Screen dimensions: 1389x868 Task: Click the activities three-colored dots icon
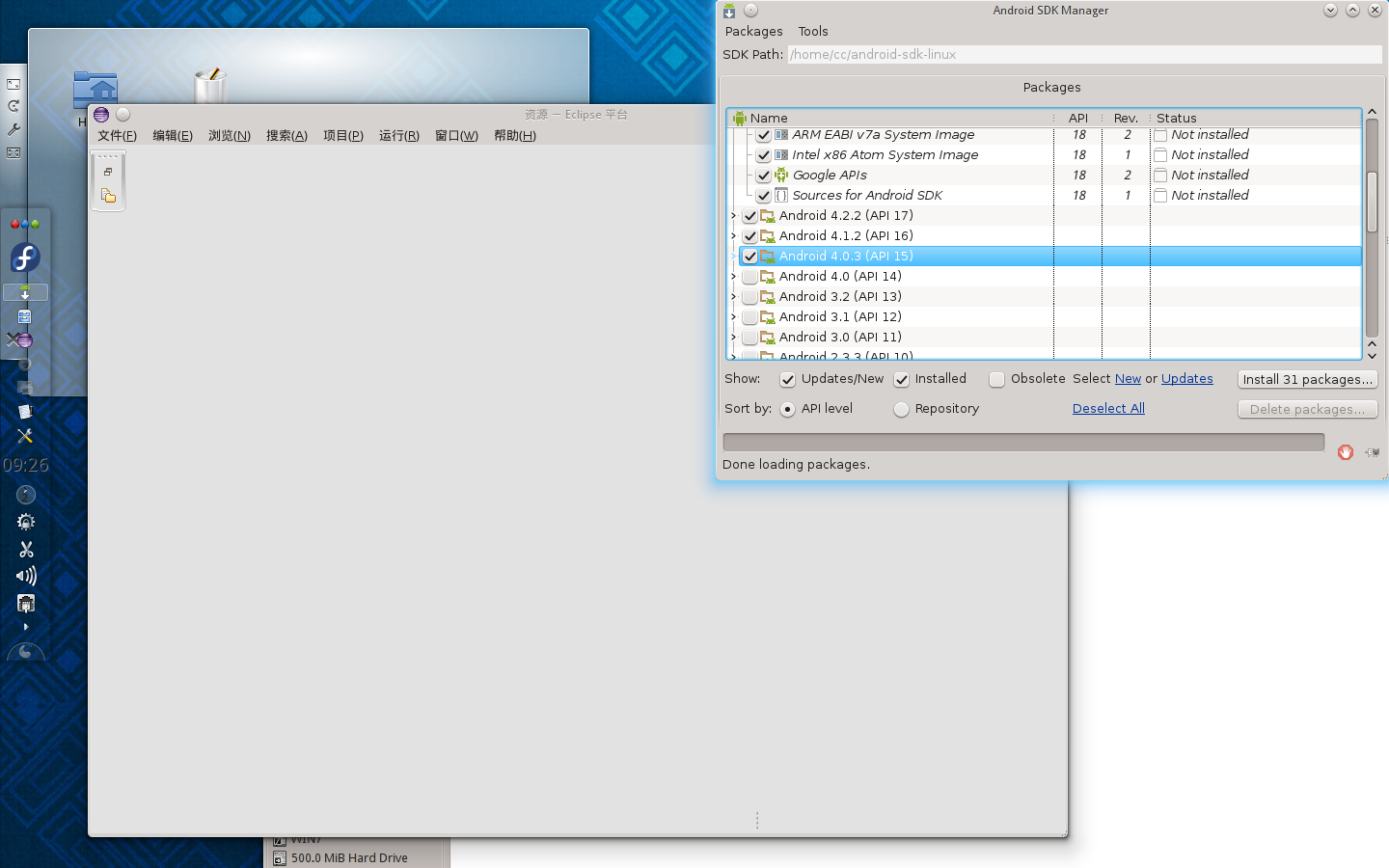[x=25, y=224]
